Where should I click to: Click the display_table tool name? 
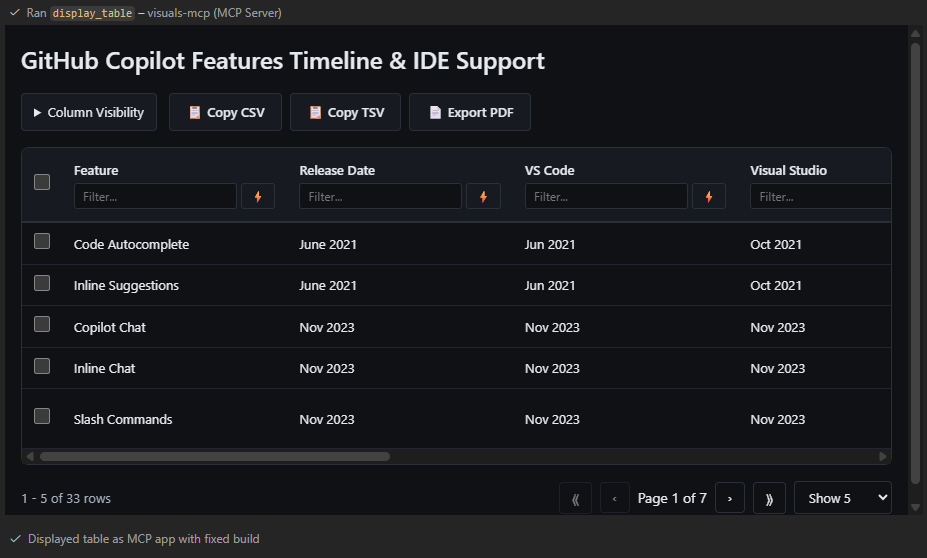(92, 13)
